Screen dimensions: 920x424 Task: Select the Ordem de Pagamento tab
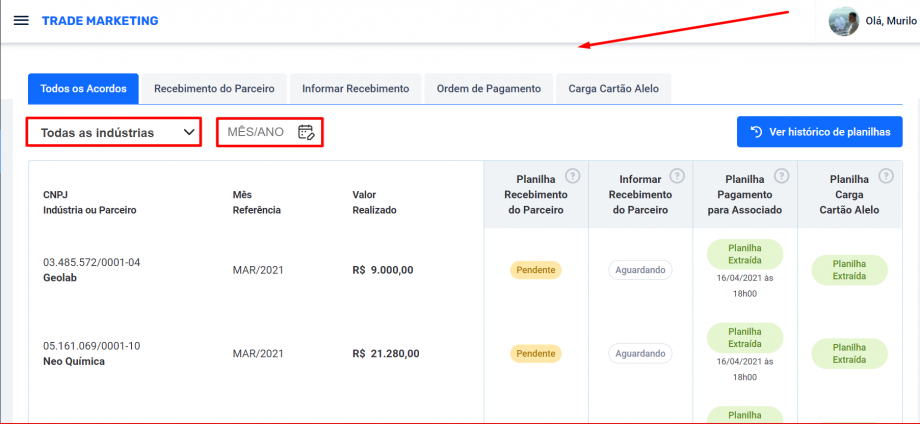click(488, 89)
